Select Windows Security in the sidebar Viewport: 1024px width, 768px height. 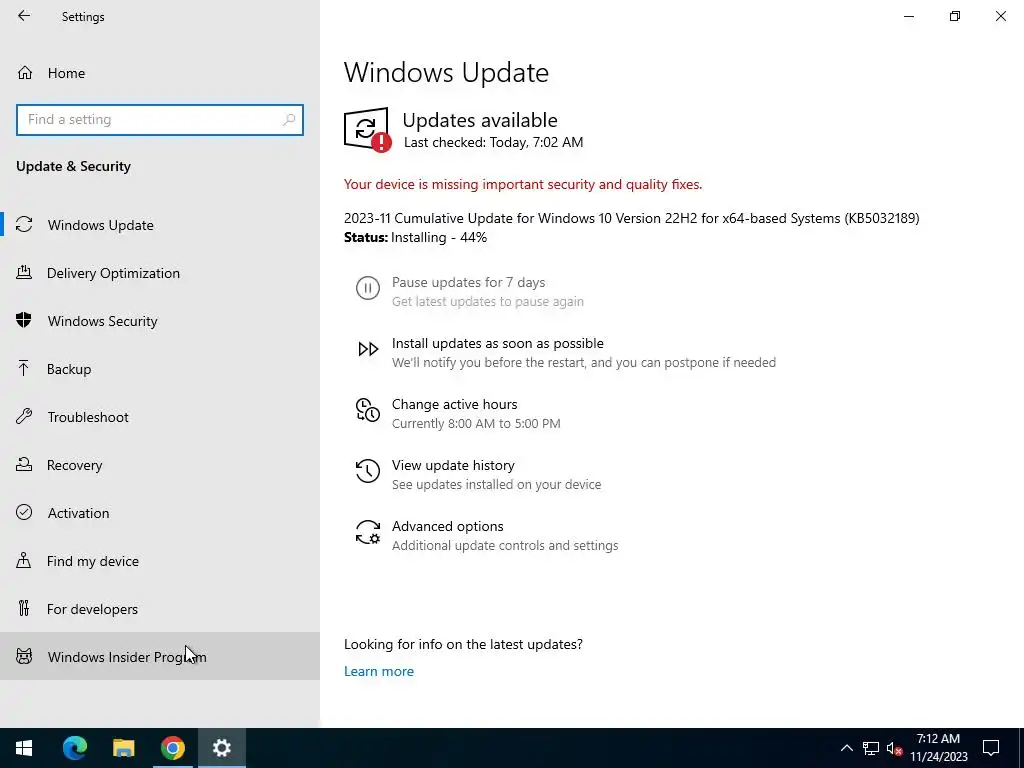click(159, 321)
